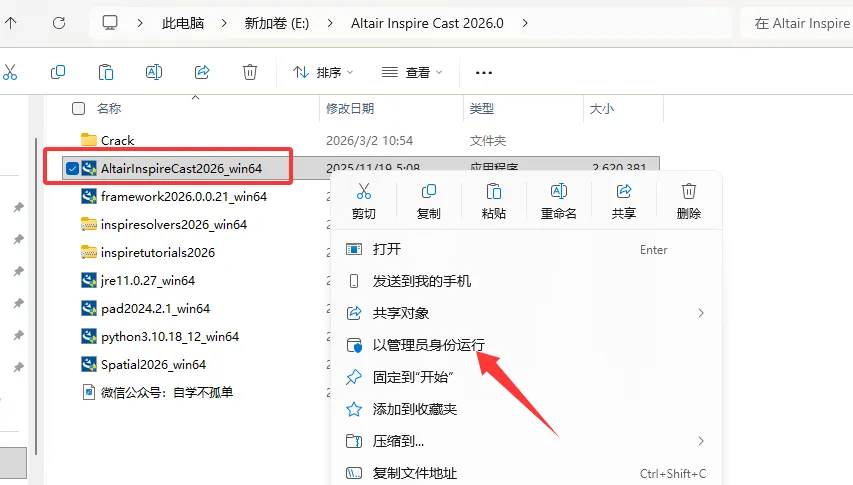
Task: Click the navigation pane vertical scrollbar
Action: tap(36, 296)
